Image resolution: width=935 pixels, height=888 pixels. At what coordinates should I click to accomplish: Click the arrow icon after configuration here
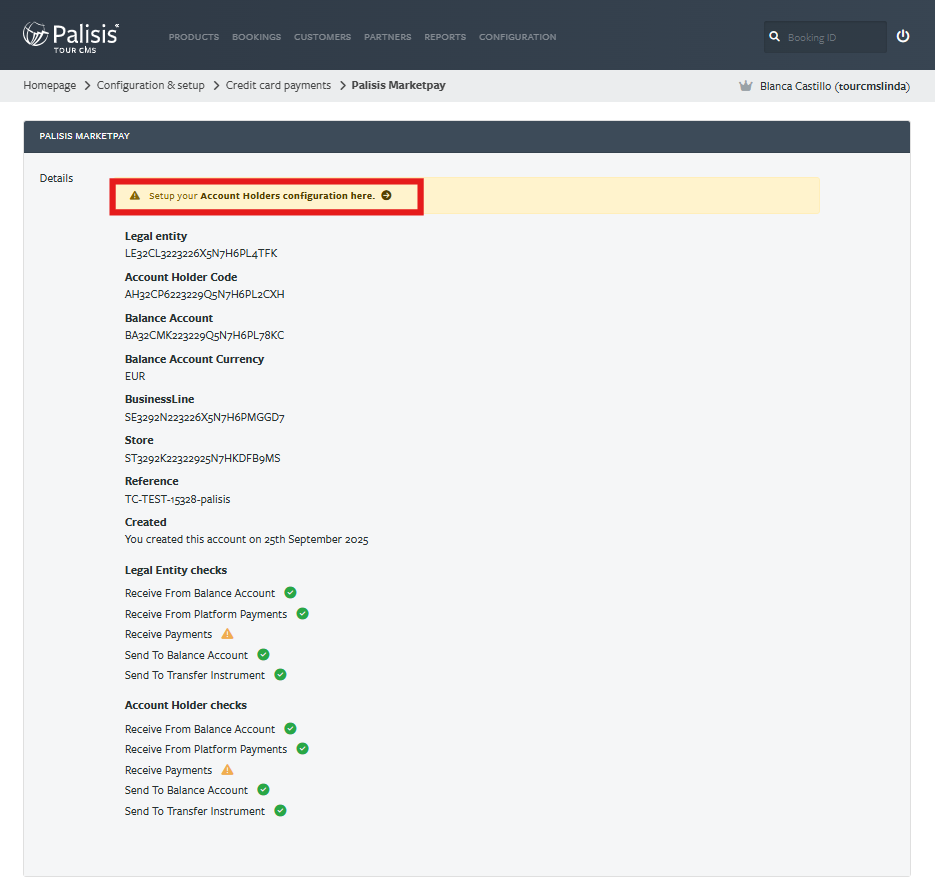tap(386, 196)
